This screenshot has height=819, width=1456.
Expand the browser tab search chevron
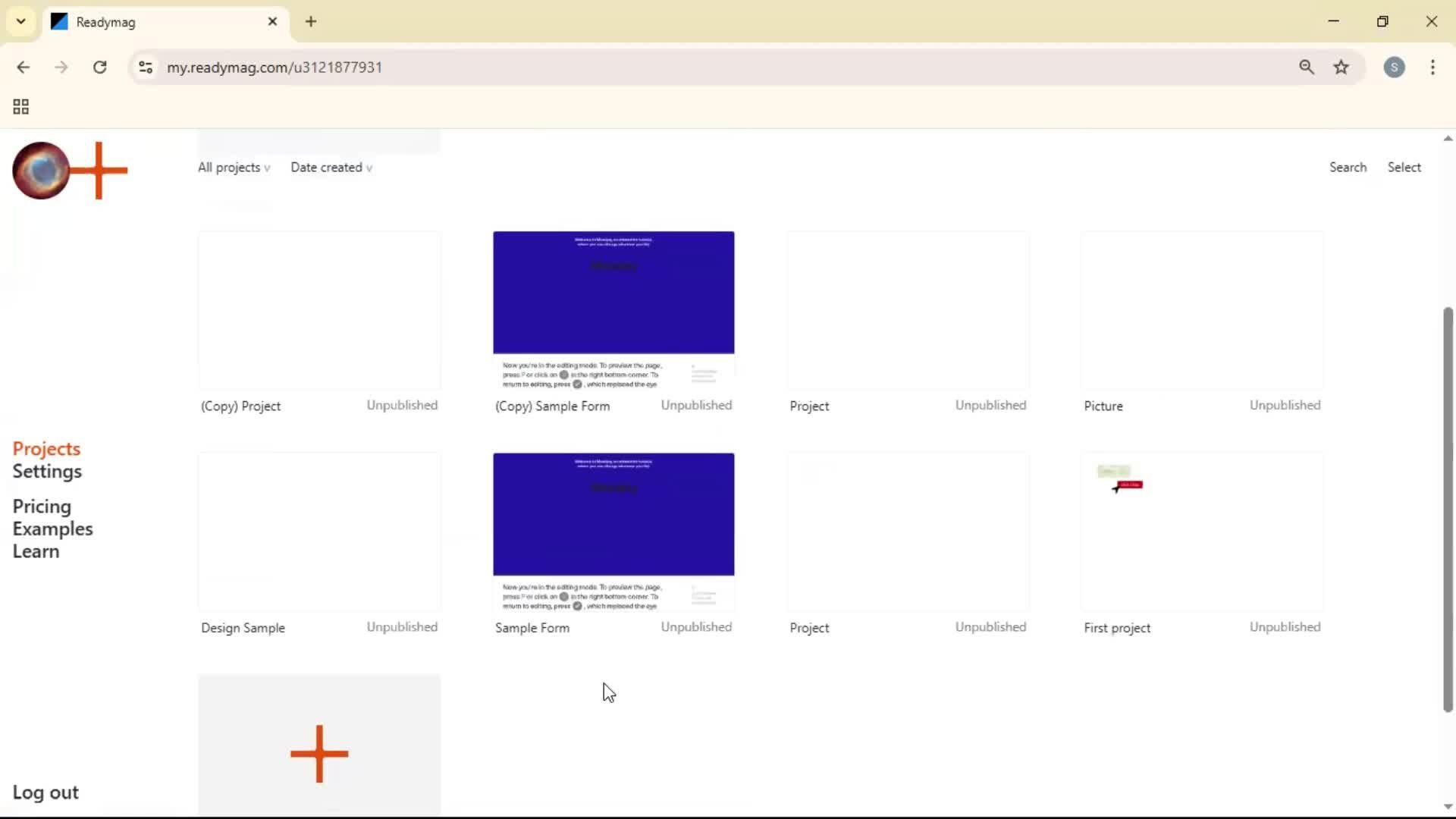point(20,21)
